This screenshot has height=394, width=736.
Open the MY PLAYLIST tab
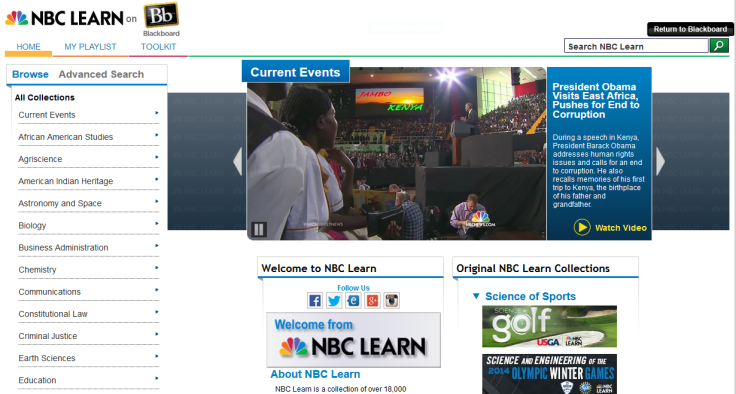click(90, 46)
